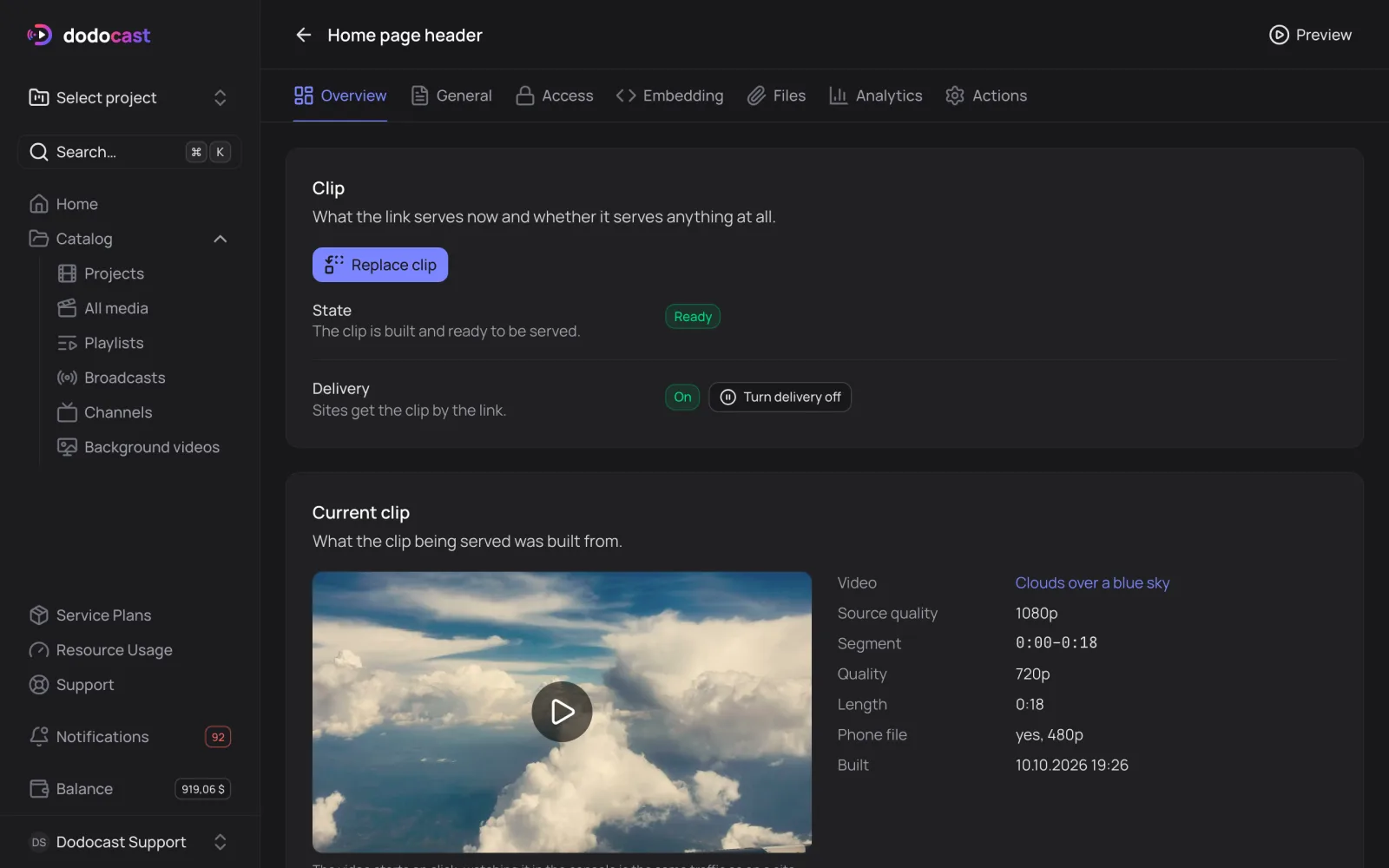Open Home in the sidebar
Screen dimensions: 1389x868
[129, 204]
